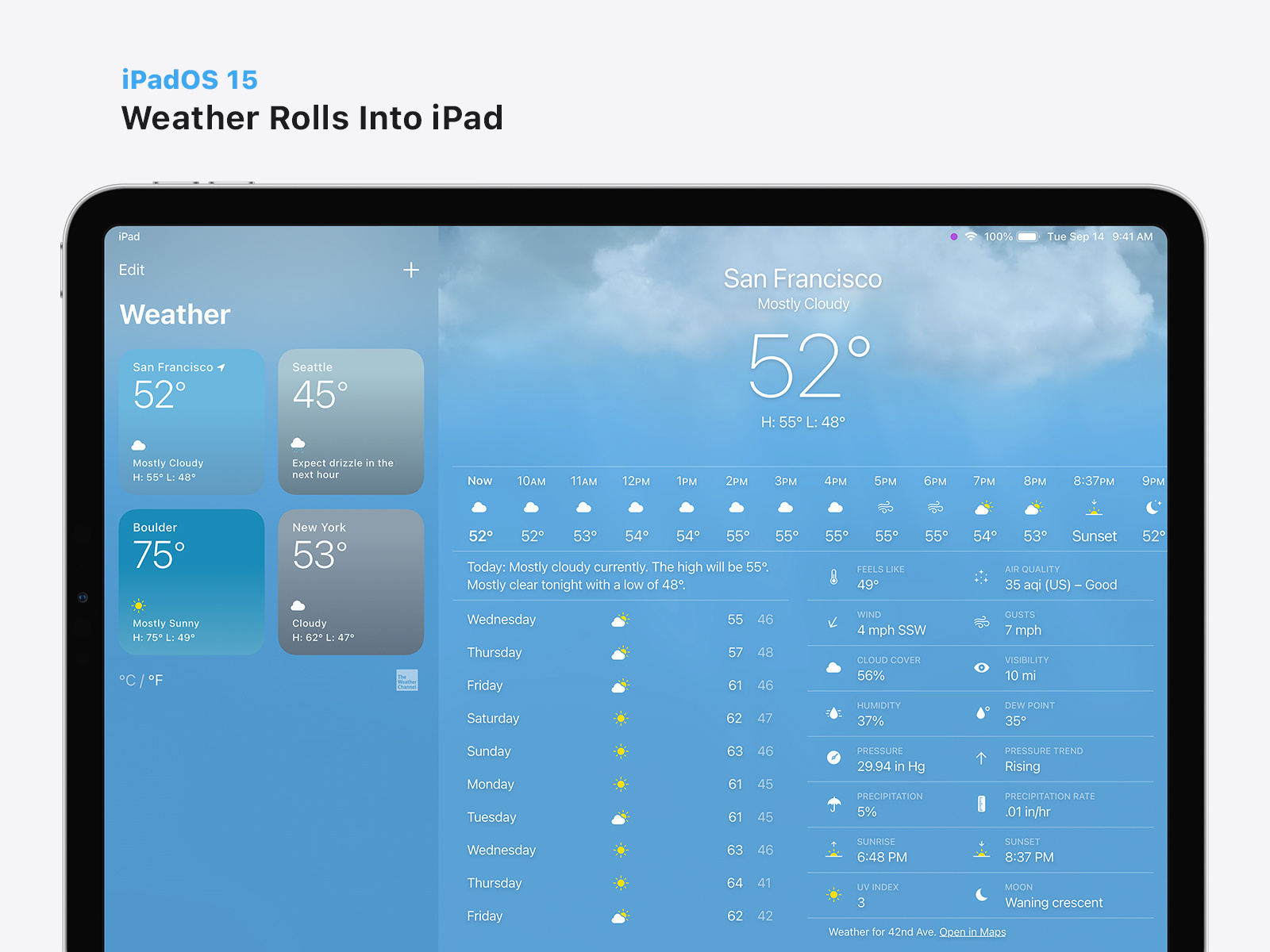Select the Humidity droplet icon
This screenshot has height=952, width=1270.
point(833,712)
